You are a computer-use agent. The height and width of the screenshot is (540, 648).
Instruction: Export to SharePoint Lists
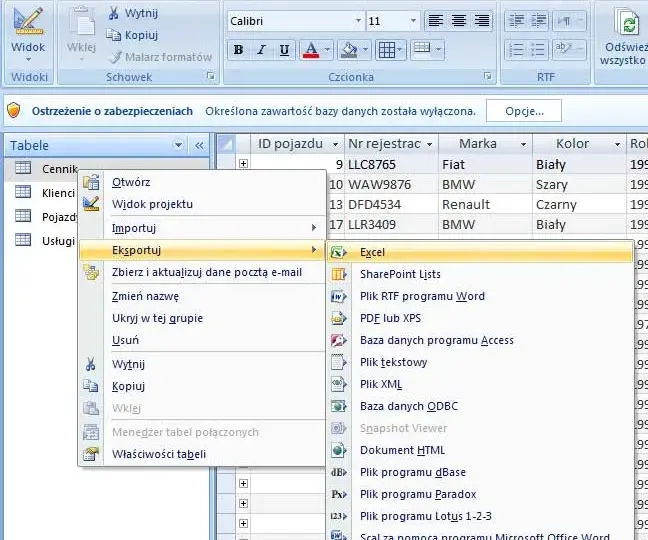coord(480,274)
